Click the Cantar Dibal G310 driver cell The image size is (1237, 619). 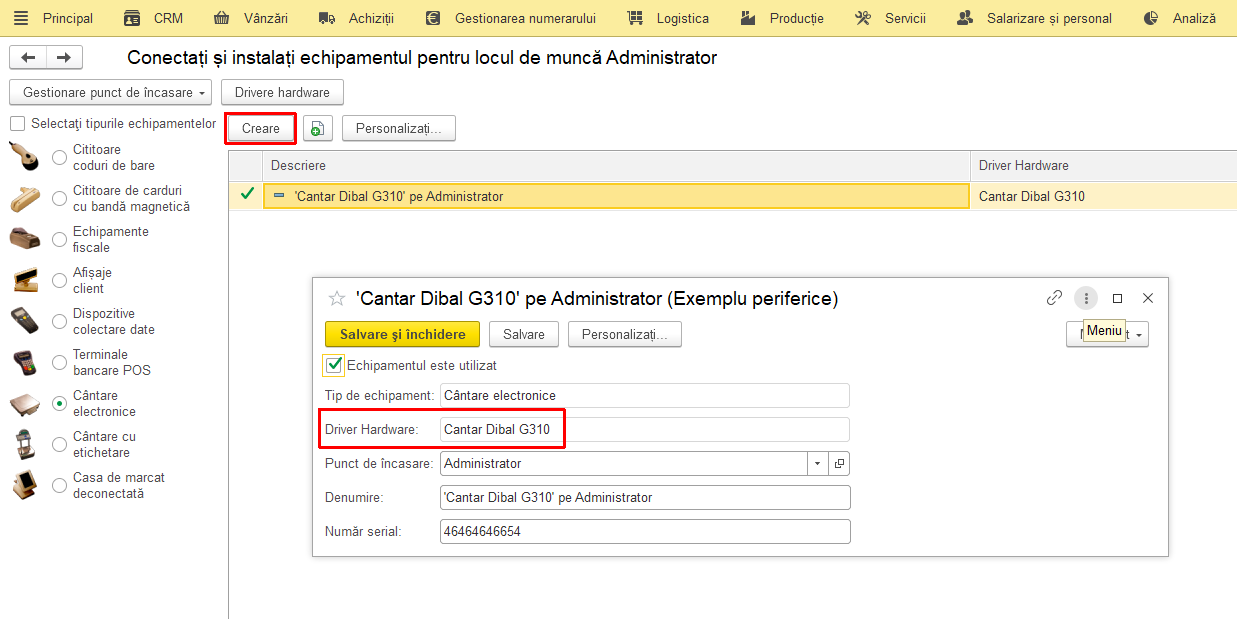click(1104, 196)
